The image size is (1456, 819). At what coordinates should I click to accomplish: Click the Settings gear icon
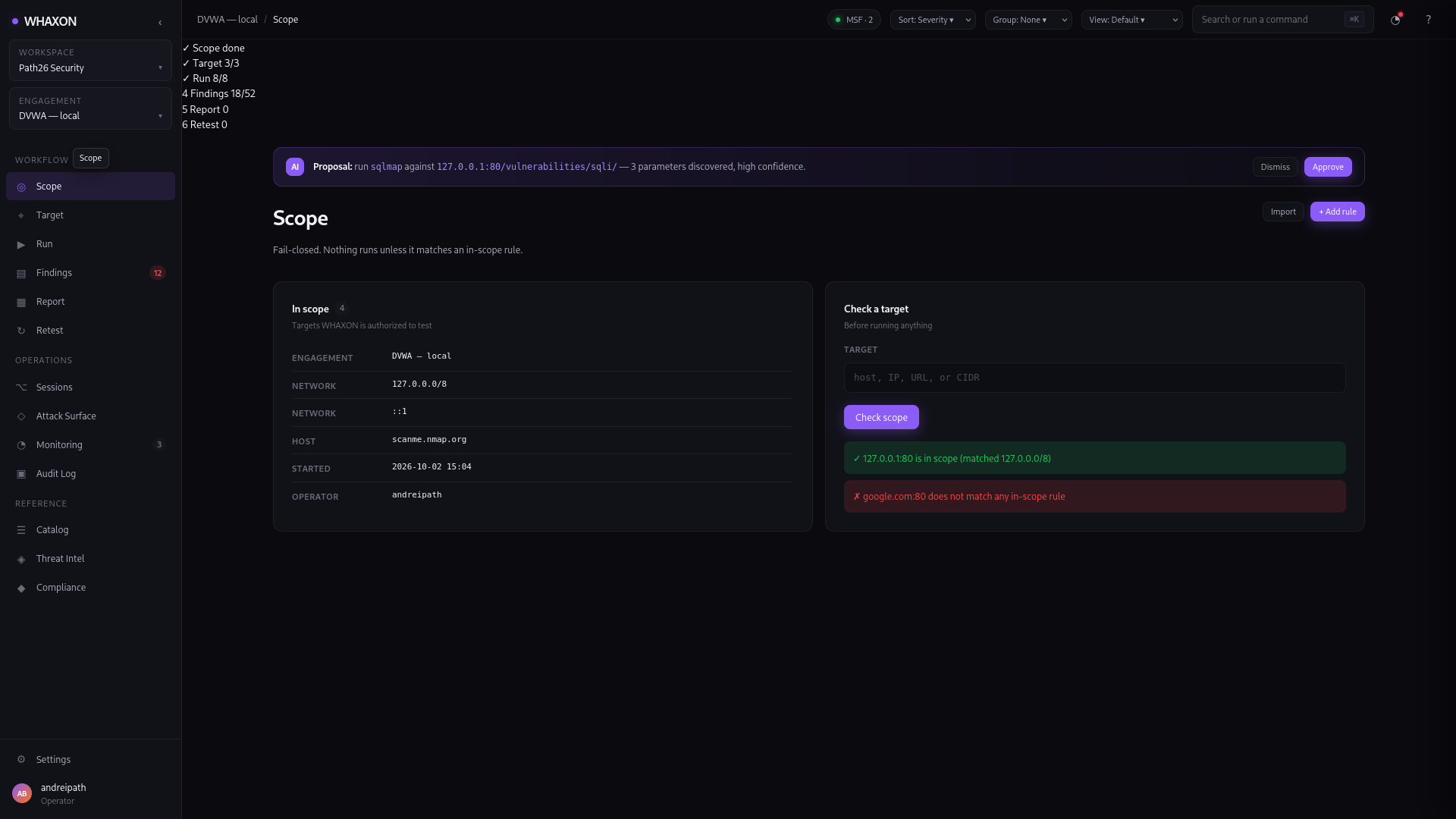coord(21,760)
